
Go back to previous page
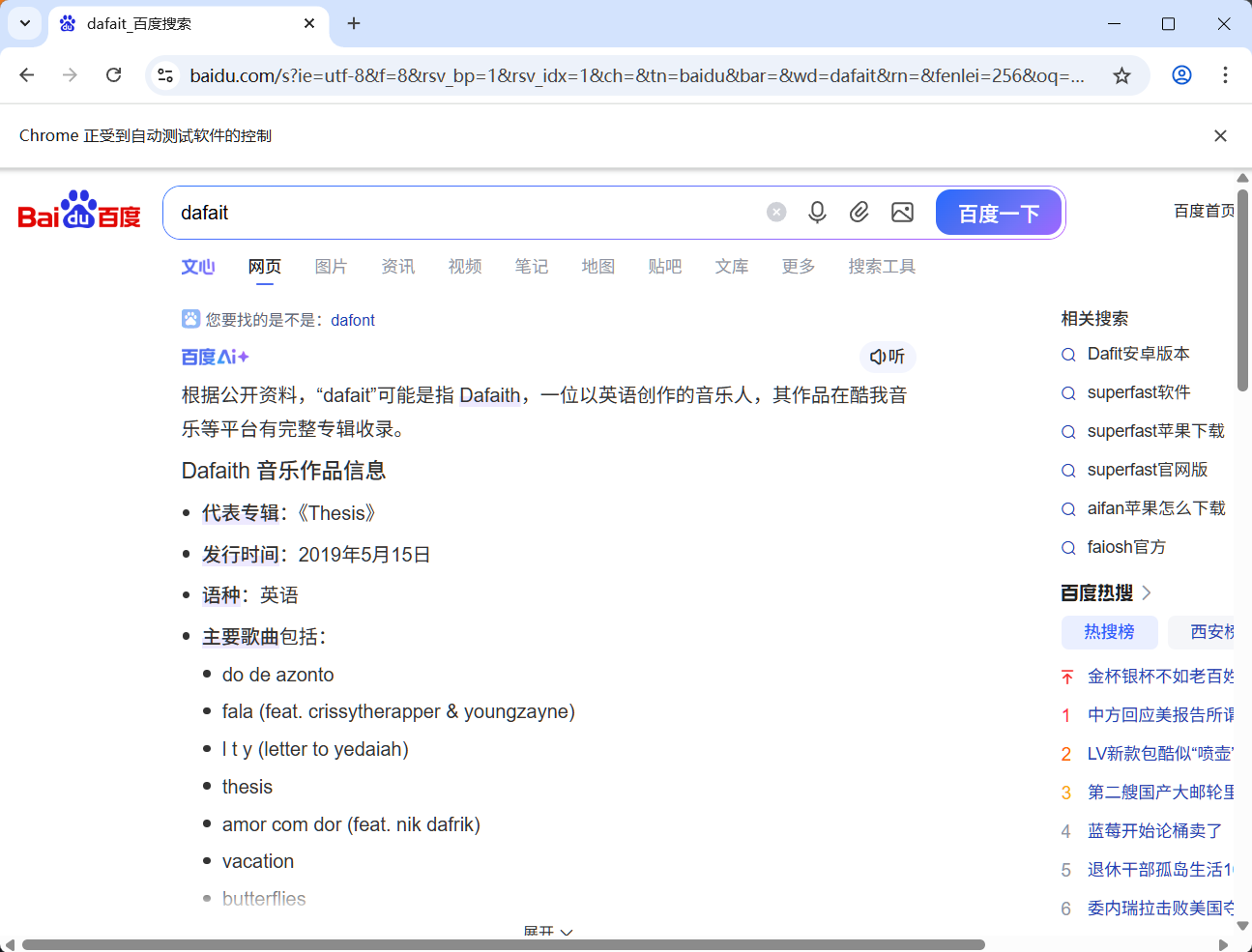(x=27, y=75)
